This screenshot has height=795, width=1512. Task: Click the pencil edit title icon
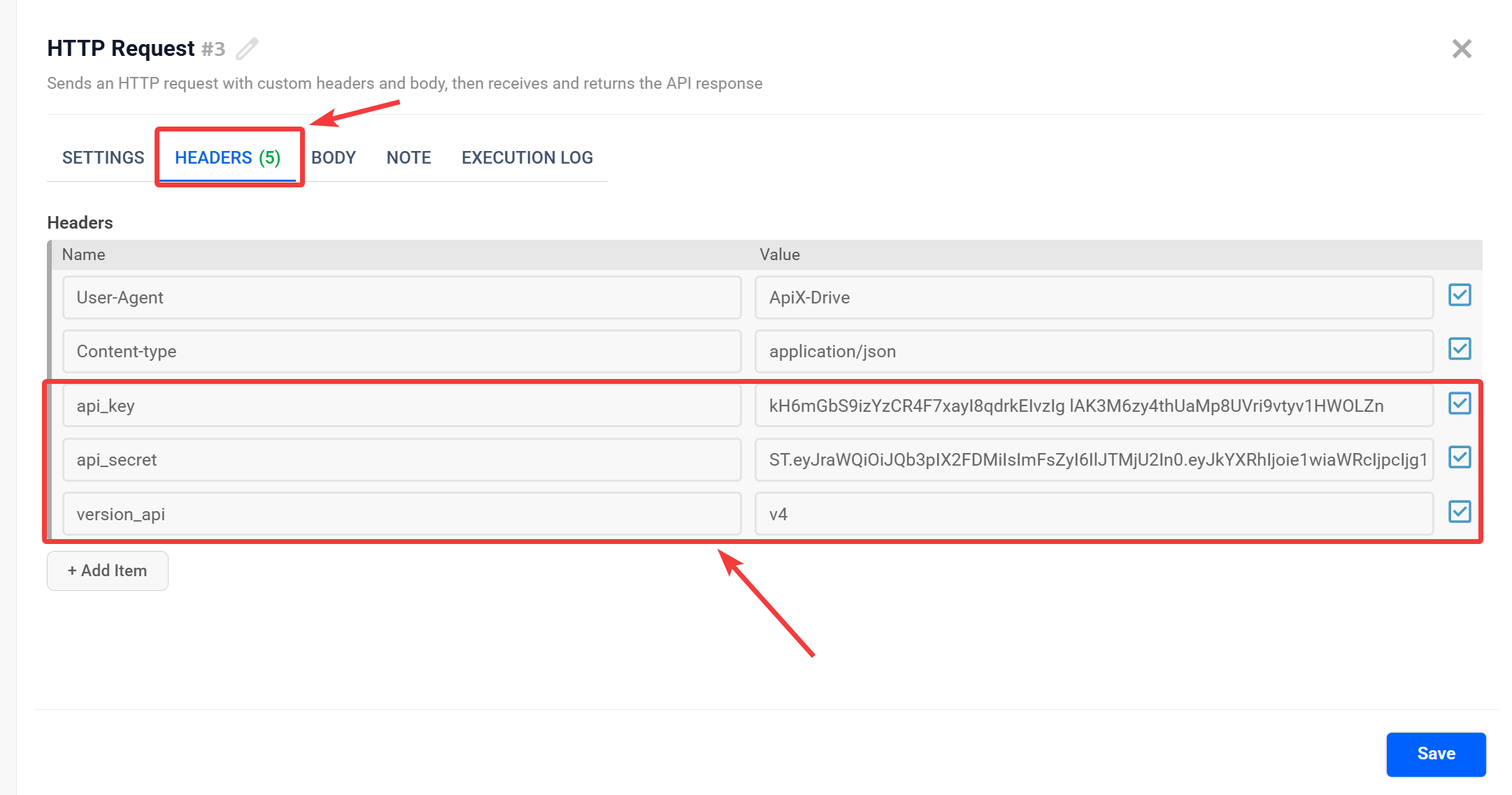pos(247,48)
